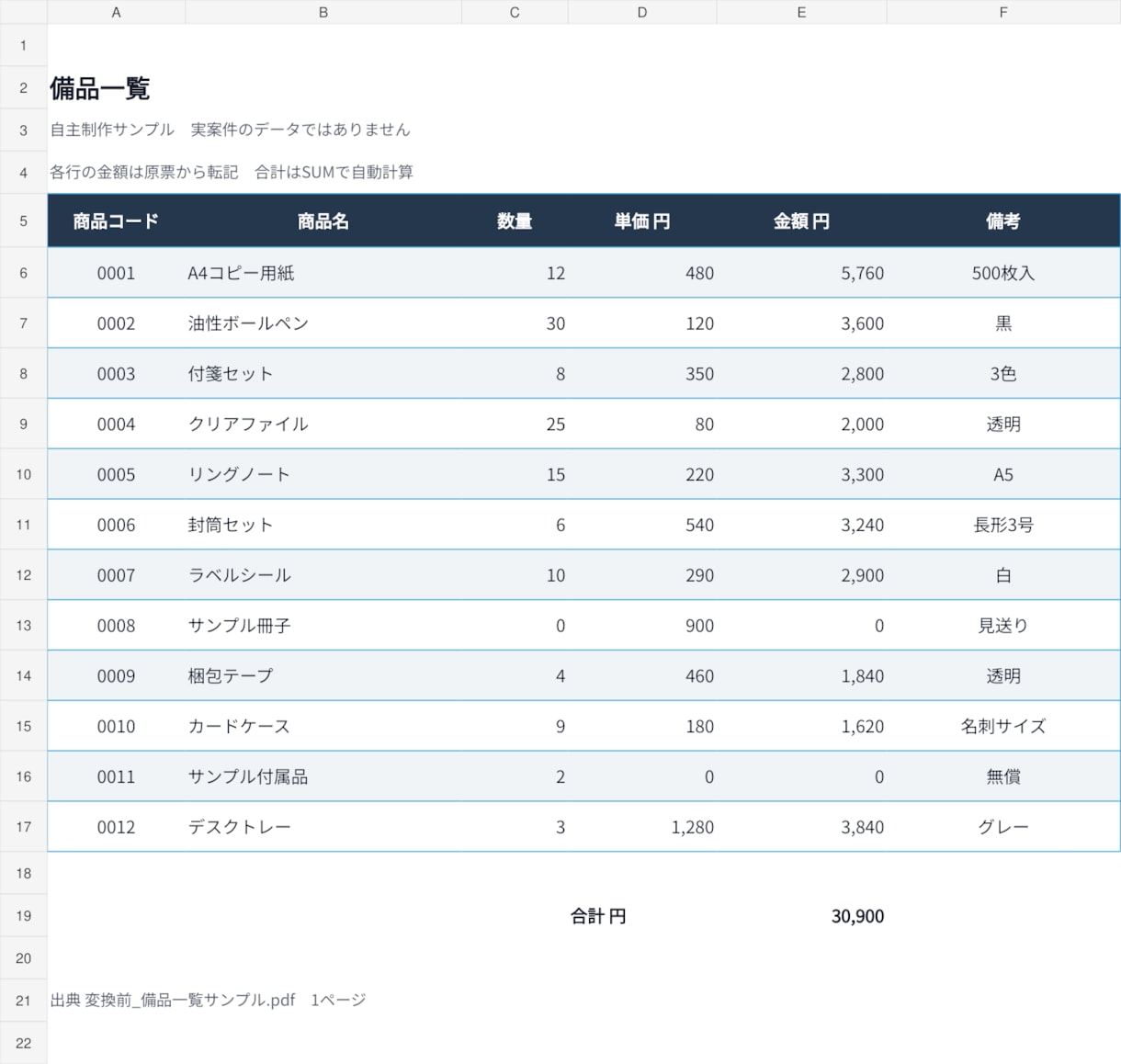The height and width of the screenshot is (1064, 1121).
Task: Click the note about SUMで自動計算
Action: click(x=232, y=172)
